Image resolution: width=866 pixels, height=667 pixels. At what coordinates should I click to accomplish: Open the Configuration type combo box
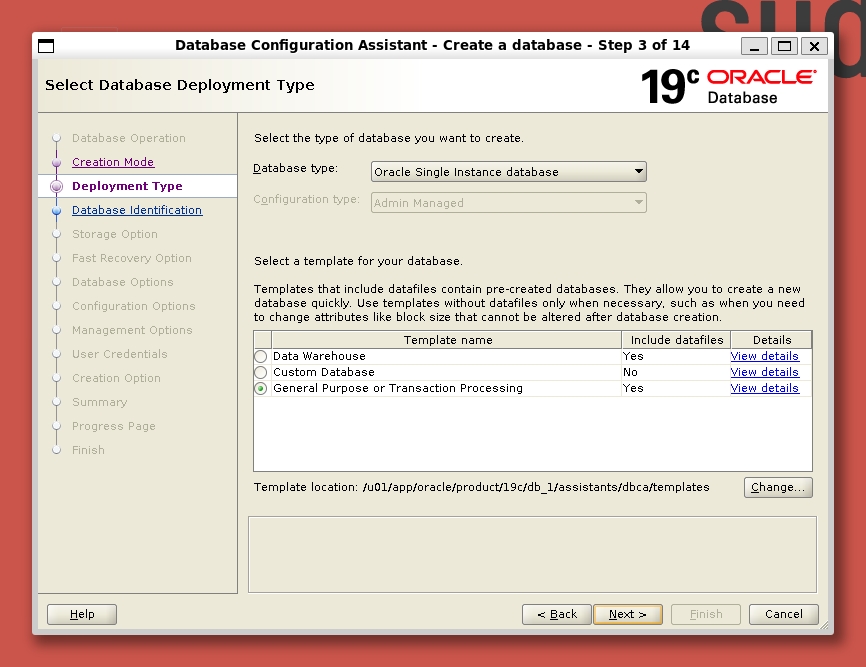coord(508,203)
